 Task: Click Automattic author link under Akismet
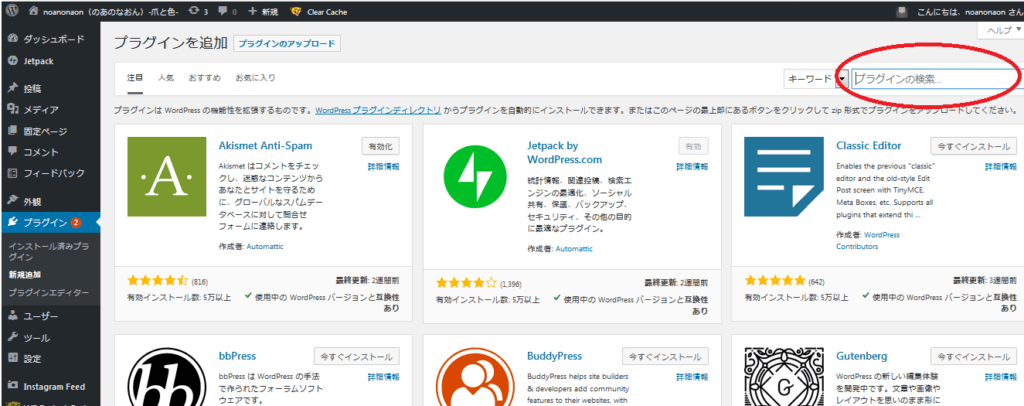pos(265,246)
